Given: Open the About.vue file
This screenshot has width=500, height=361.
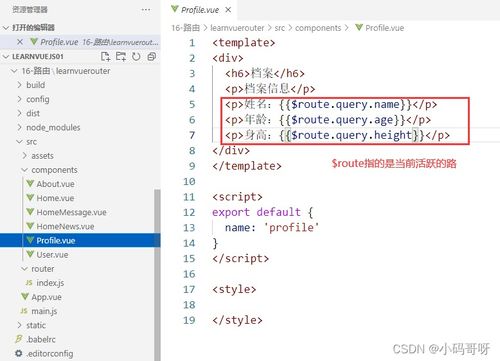Looking at the screenshot, I should point(55,184).
